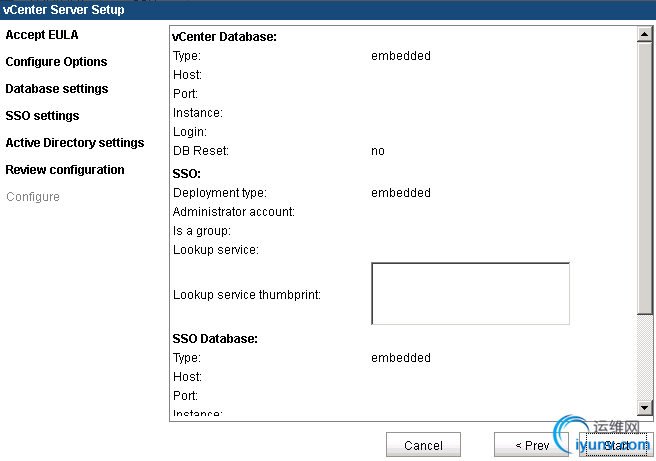This screenshot has height=461, width=656.
Task: Select the SSO section heading
Action: pyautogui.click(x=187, y=174)
